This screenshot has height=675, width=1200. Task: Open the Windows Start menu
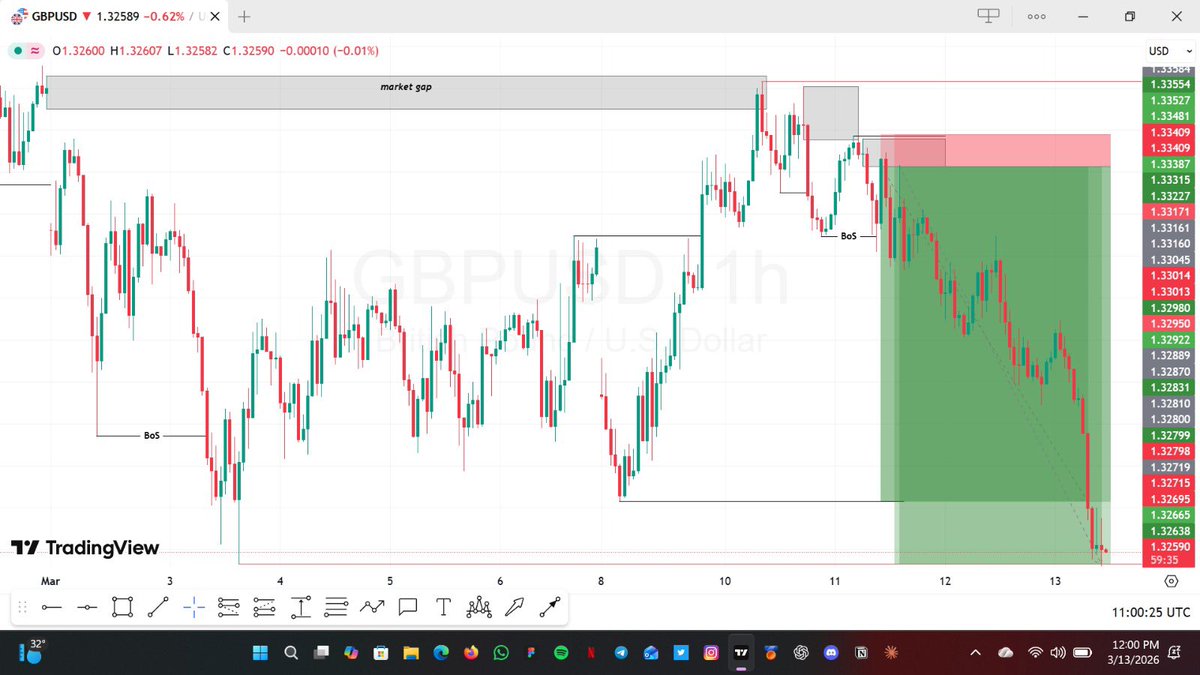(261, 652)
